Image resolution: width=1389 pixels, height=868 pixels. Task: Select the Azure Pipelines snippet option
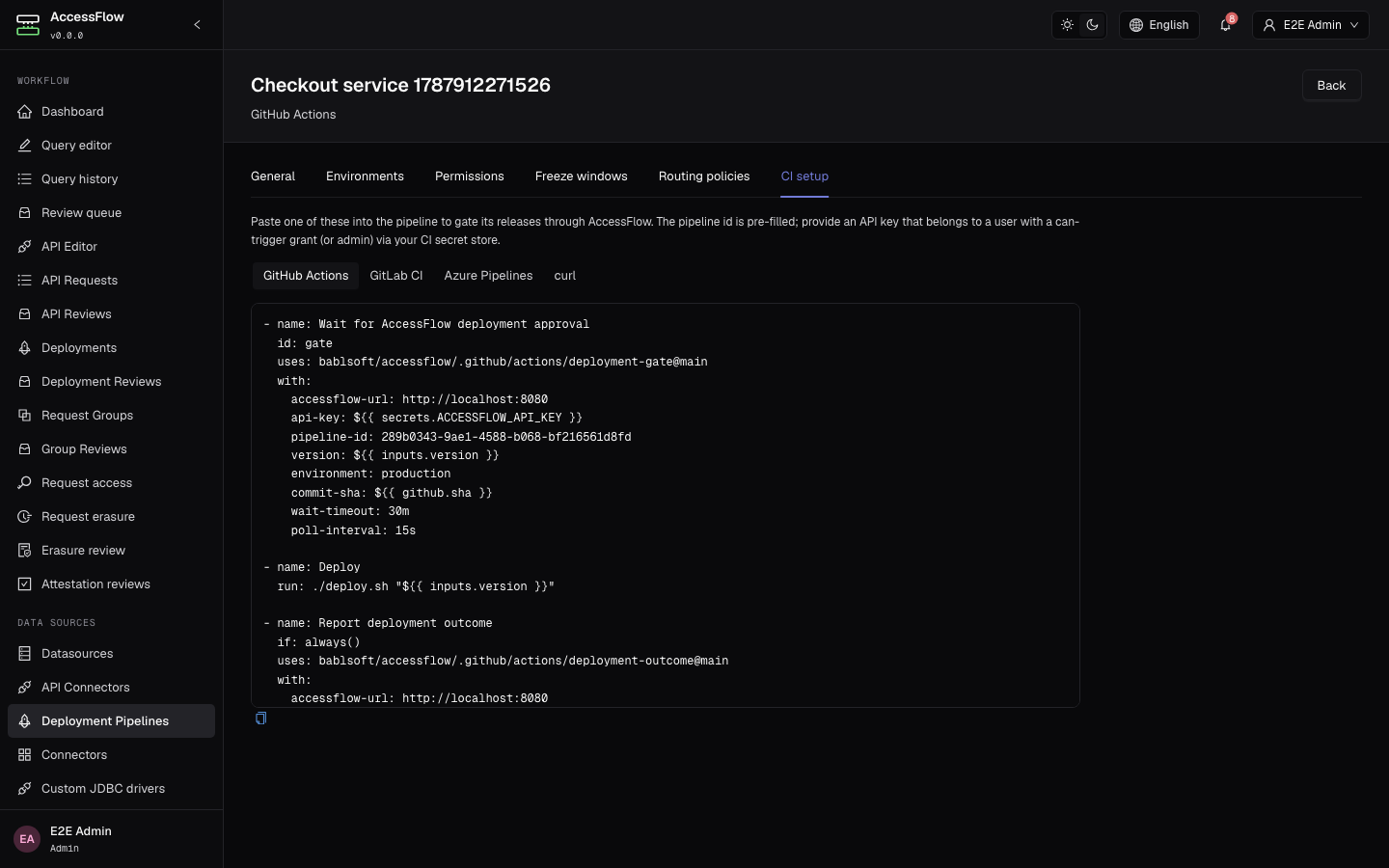[x=488, y=276]
